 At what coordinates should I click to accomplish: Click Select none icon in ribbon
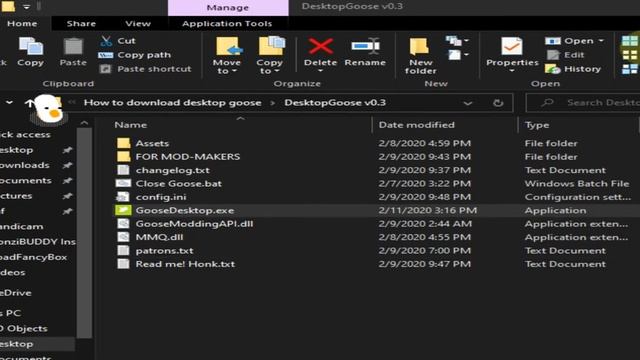[629, 55]
